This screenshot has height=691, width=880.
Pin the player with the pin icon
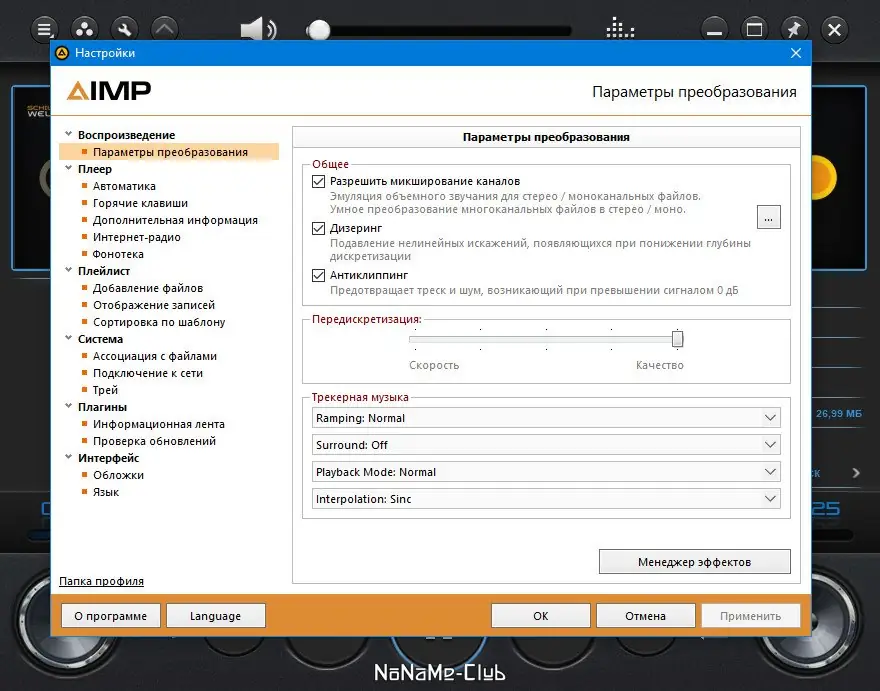pyautogui.click(x=794, y=29)
